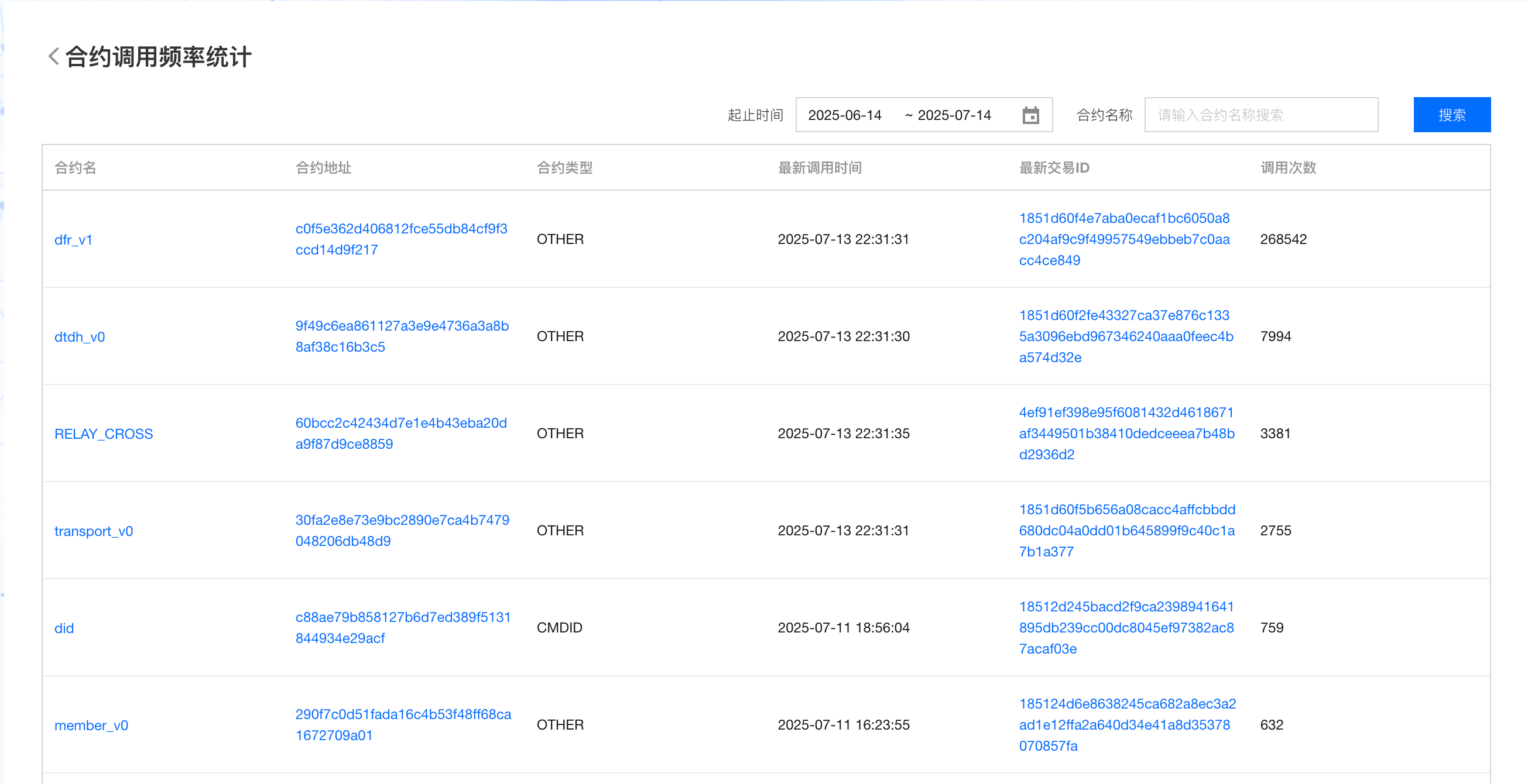Open the transport_v0 contract link
Screen dimensions: 1528x784
click(93, 531)
